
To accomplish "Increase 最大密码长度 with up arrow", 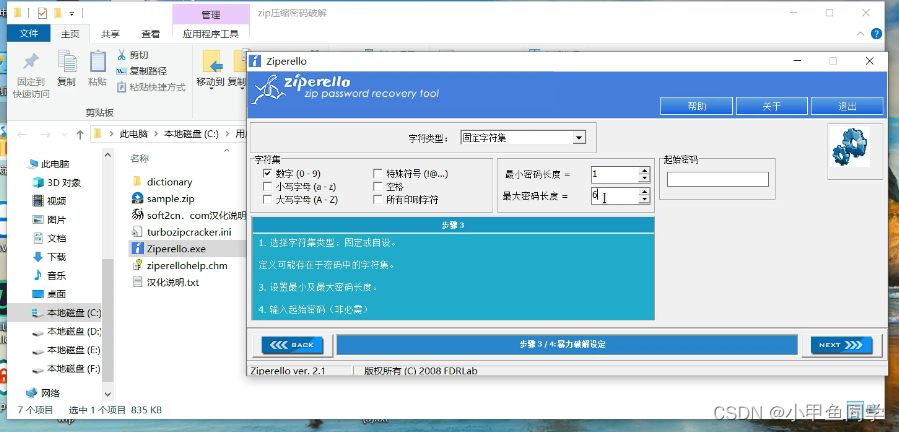I will 645,192.
